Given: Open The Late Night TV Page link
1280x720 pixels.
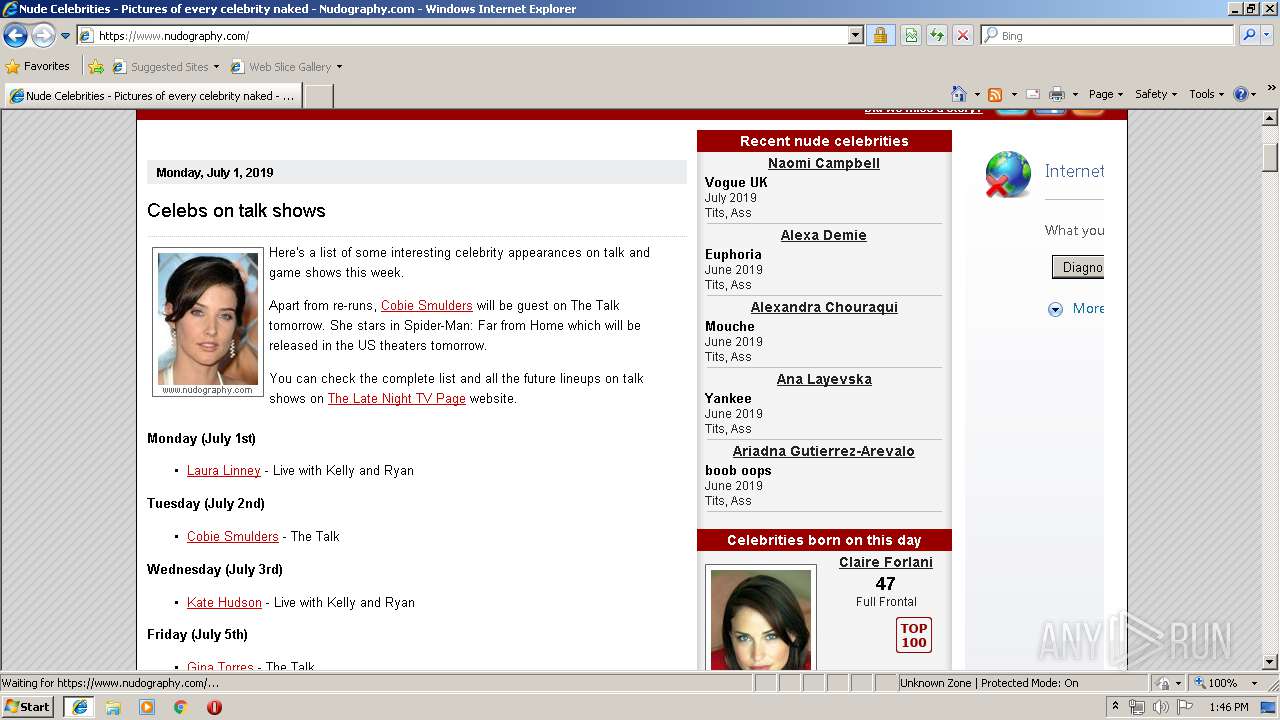Looking at the screenshot, I should 396,399.
